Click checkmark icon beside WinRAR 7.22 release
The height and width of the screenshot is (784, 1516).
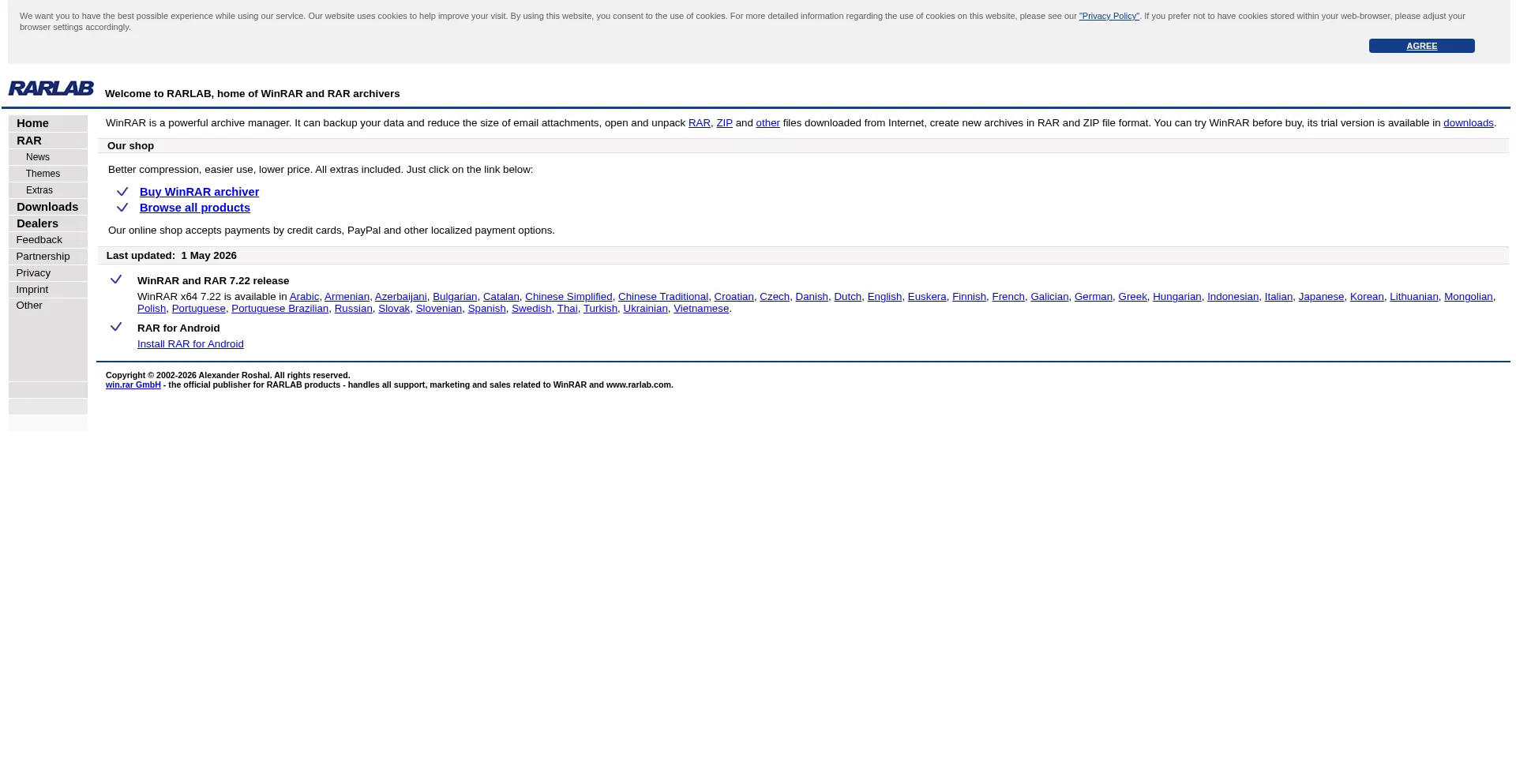pos(116,279)
